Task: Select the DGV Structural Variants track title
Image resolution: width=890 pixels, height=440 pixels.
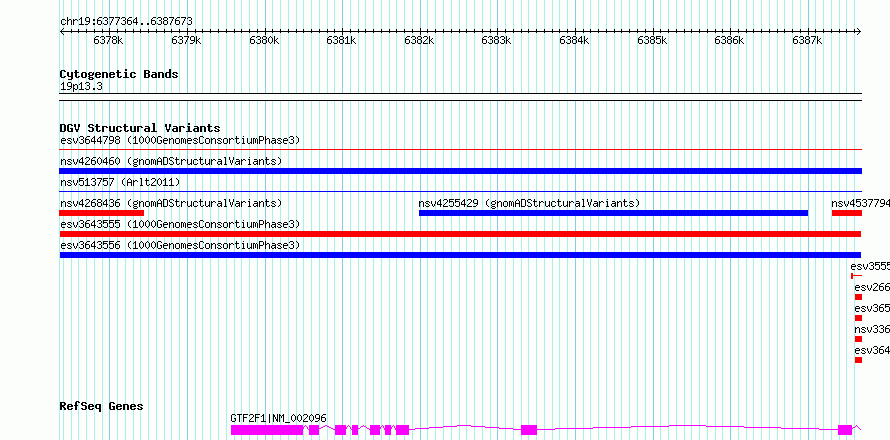Action: pos(140,128)
